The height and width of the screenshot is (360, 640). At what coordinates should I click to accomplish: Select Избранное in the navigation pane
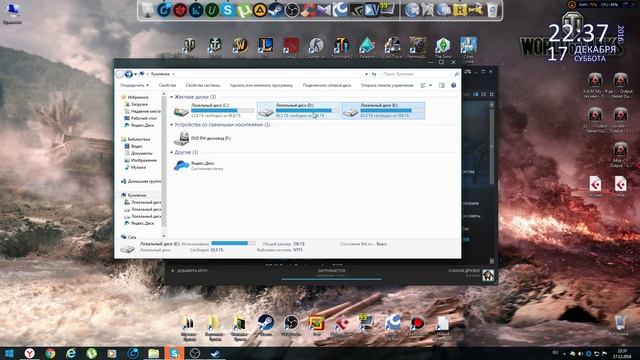pos(136,97)
